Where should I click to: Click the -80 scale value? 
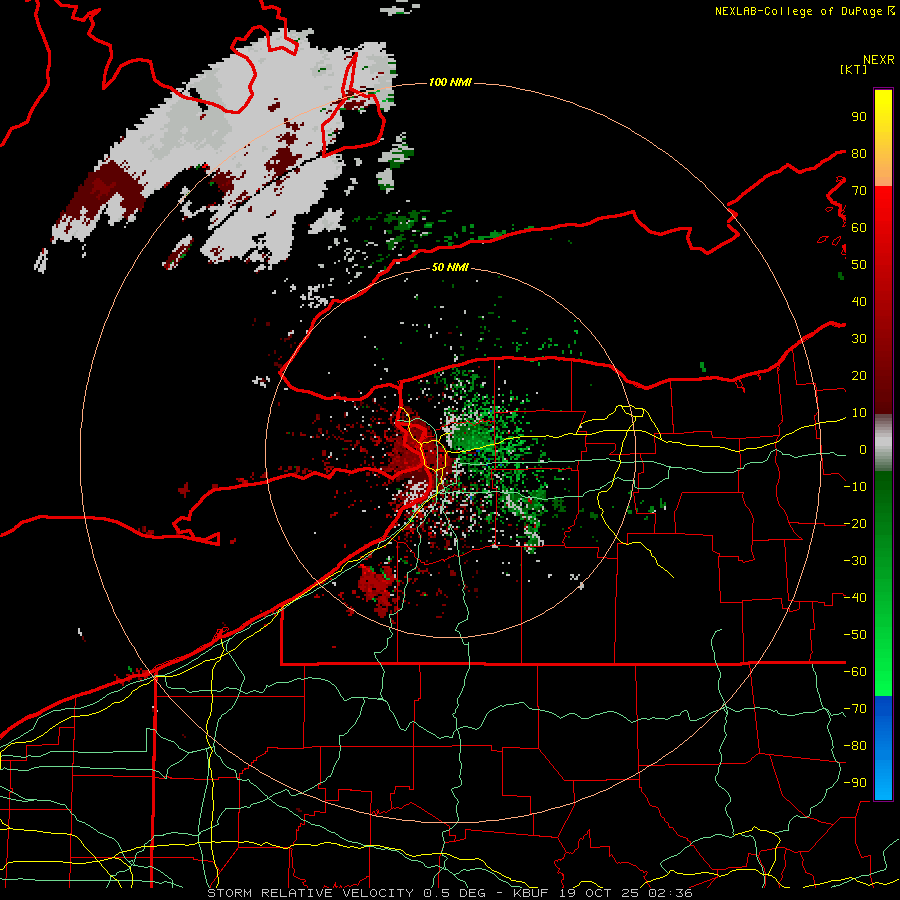[855, 746]
